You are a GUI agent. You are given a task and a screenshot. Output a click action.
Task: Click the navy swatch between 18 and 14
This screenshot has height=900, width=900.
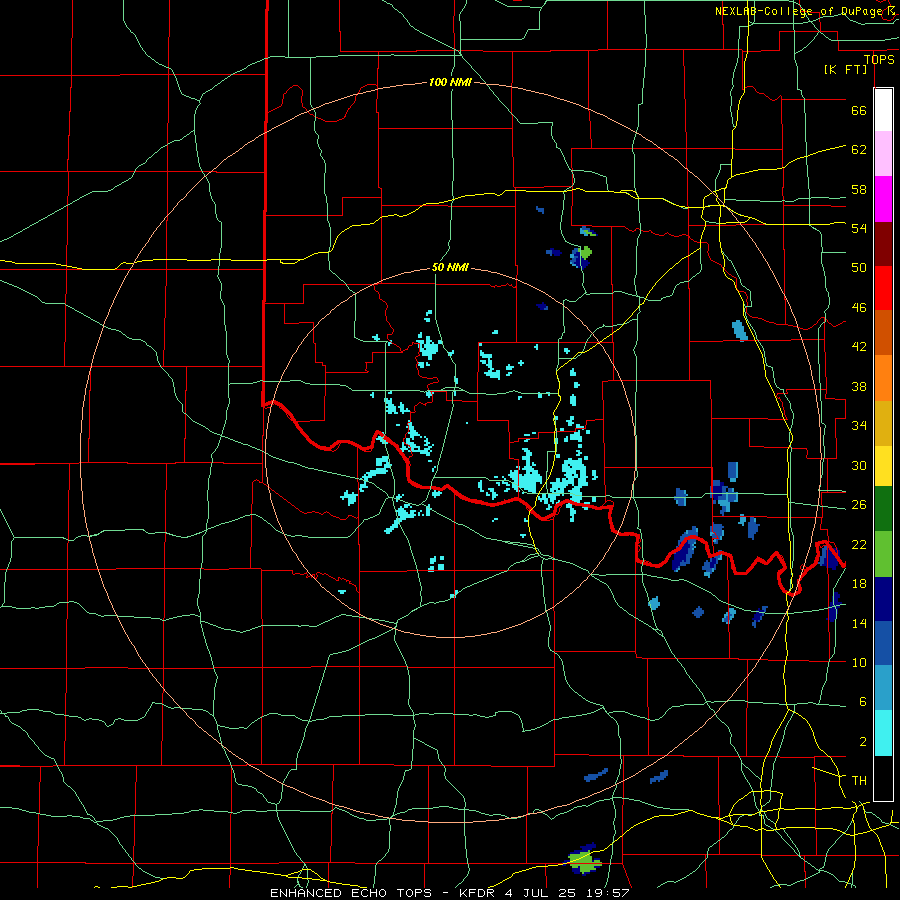883,599
